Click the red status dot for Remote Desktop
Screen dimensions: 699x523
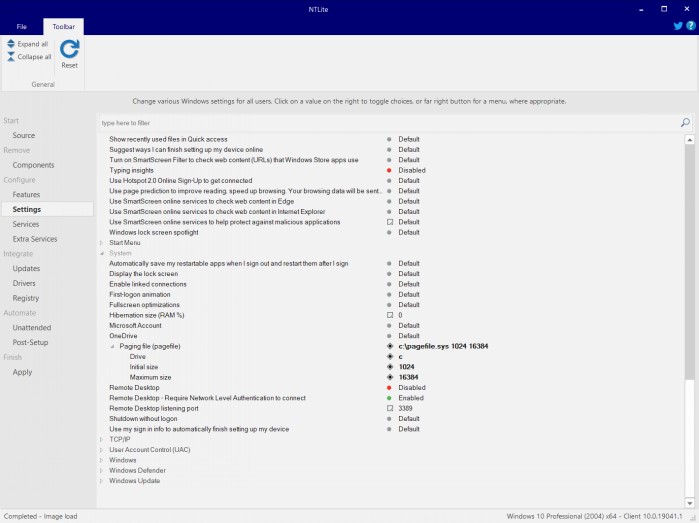(389, 387)
